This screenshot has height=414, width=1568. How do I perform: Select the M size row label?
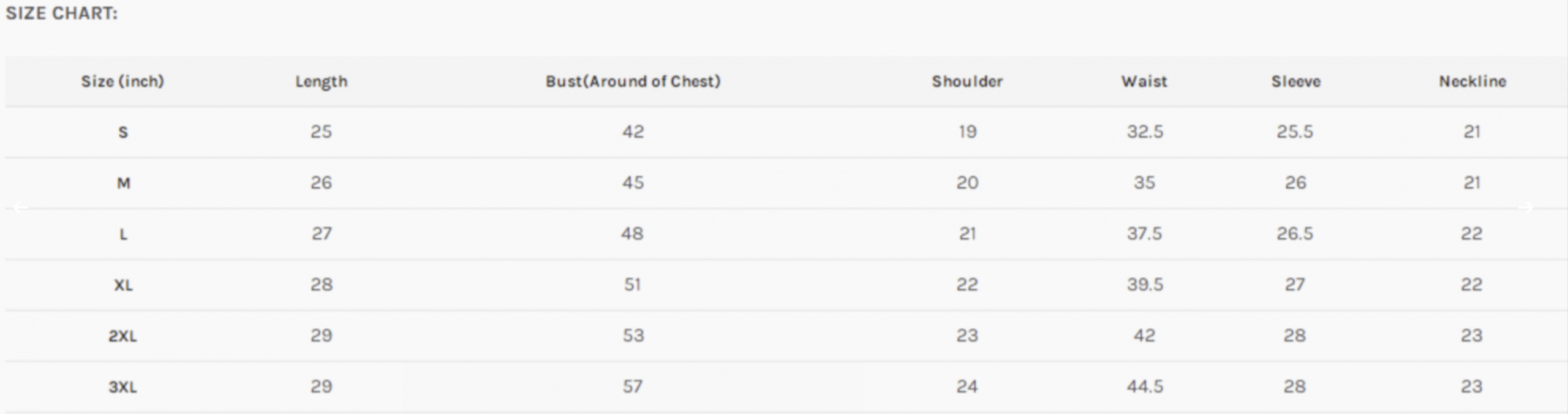[x=123, y=183]
